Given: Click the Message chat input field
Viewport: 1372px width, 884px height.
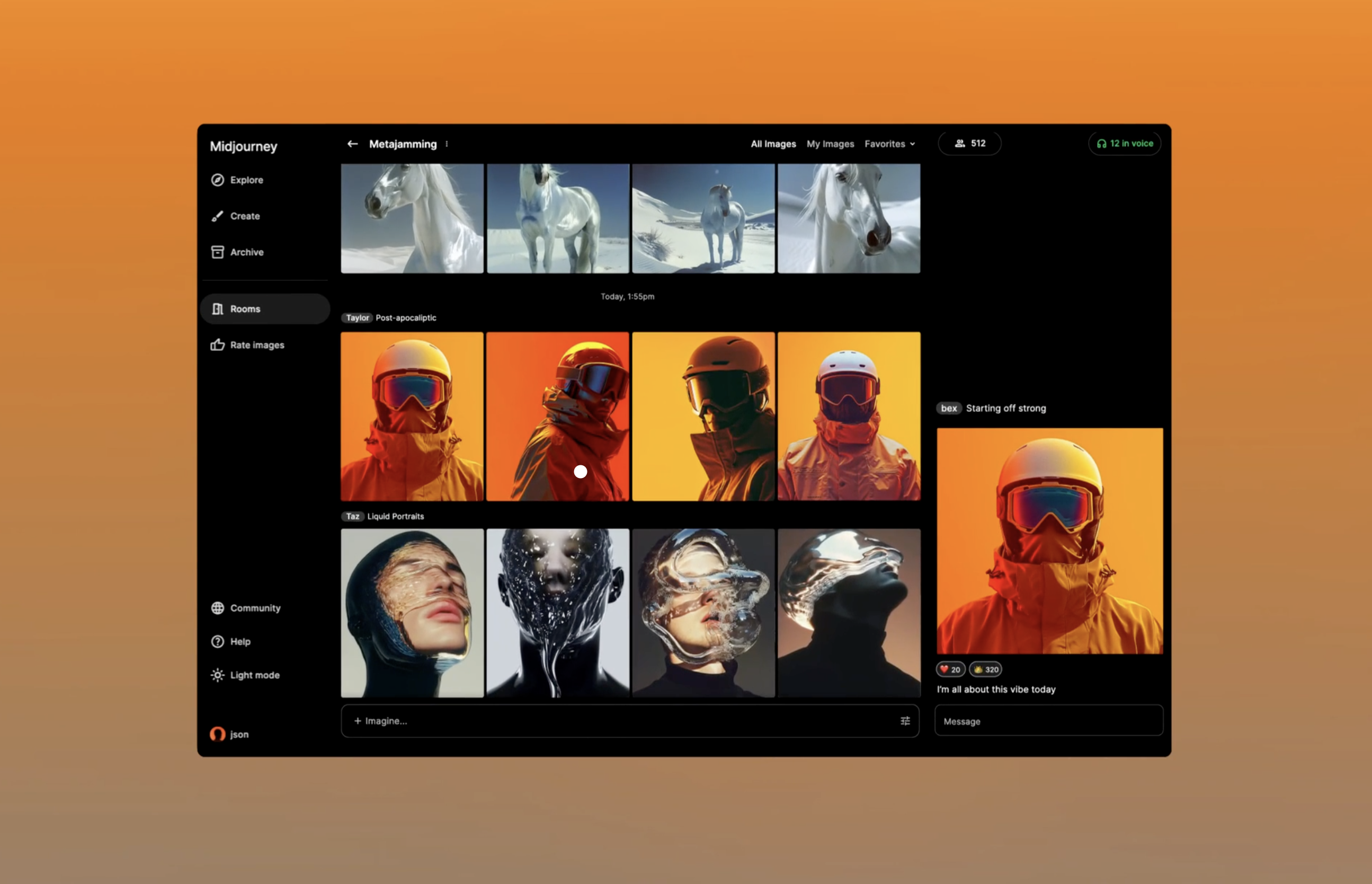Looking at the screenshot, I should [1048, 721].
